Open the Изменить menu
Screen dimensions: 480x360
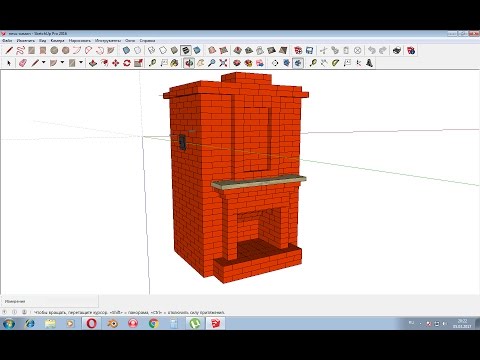coord(26,41)
